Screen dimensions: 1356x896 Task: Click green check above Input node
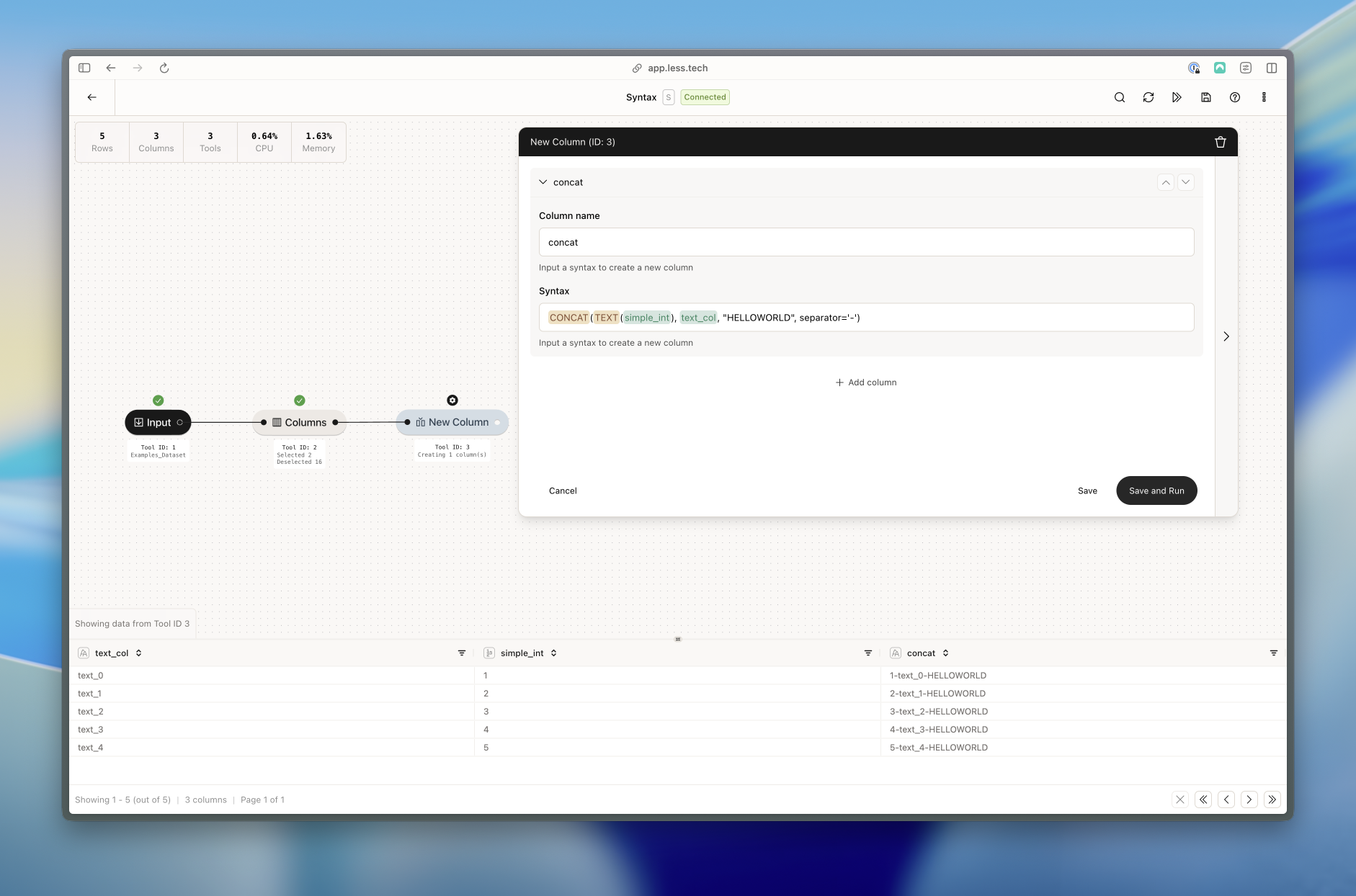tap(159, 400)
